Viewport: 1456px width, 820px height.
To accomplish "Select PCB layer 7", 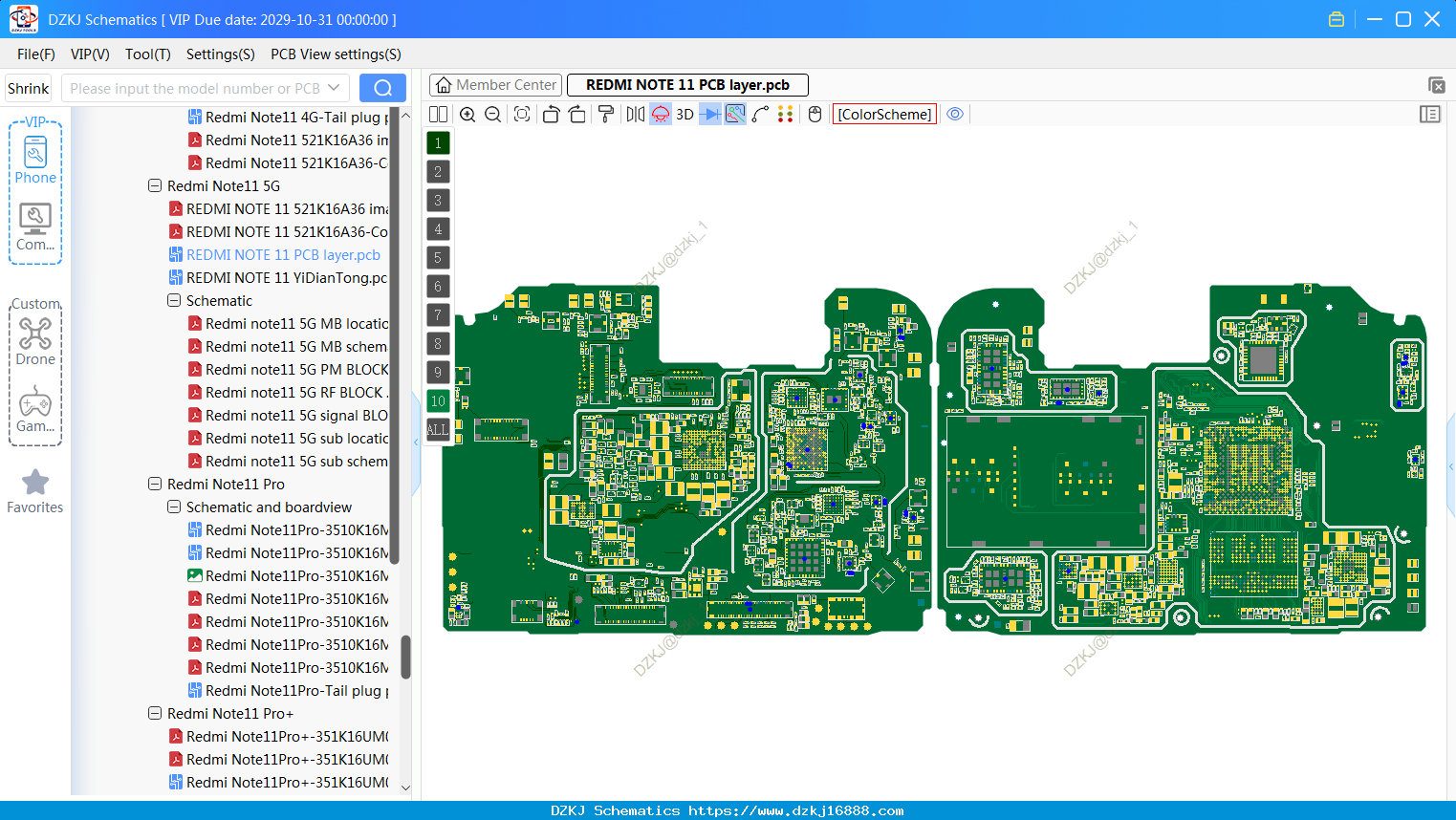I will point(438,315).
